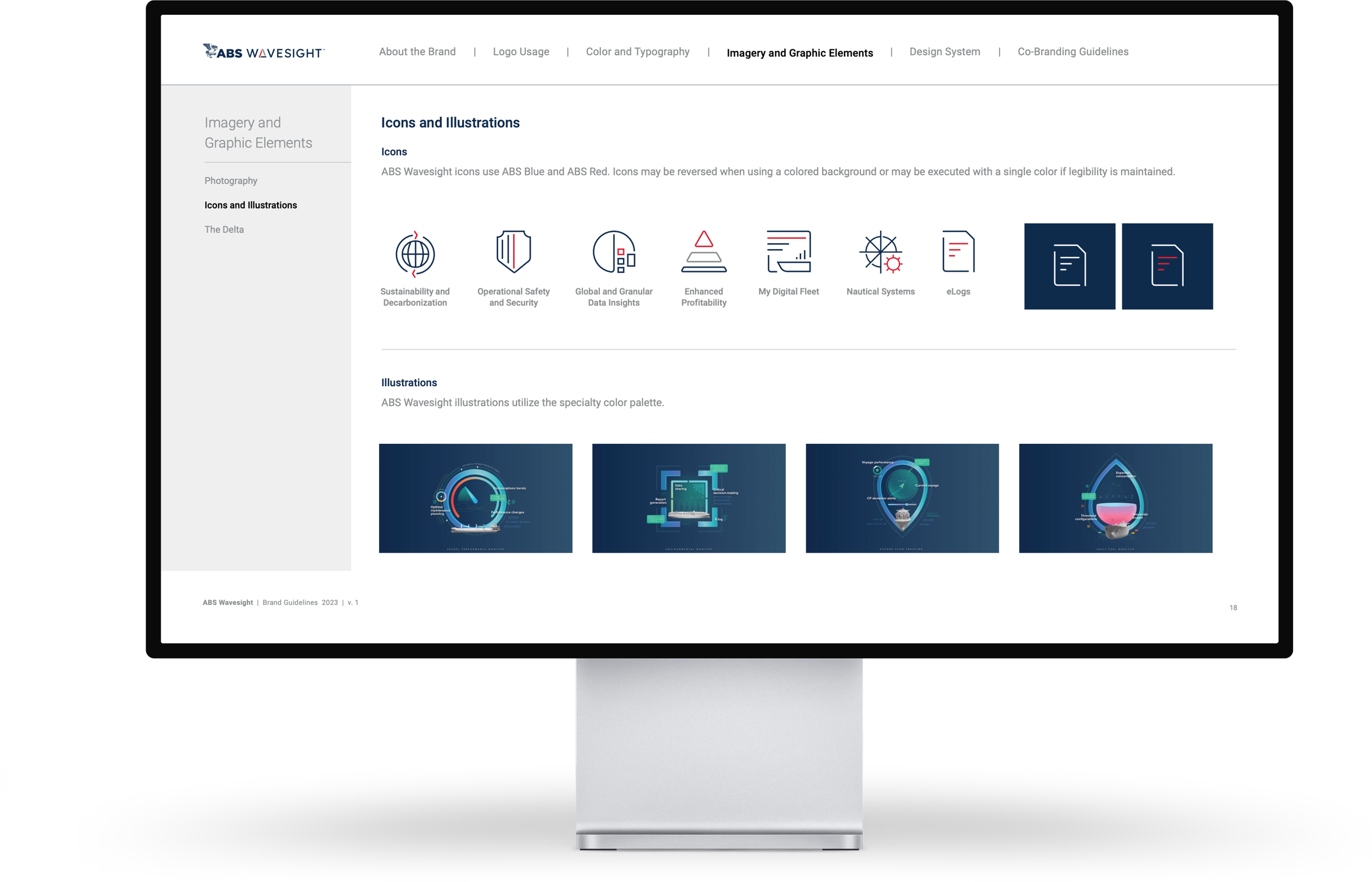The width and height of the screenshot is (1372, 882).
Task: Select the Global and Granular Data Insights icon
Action: pos(614,252)
